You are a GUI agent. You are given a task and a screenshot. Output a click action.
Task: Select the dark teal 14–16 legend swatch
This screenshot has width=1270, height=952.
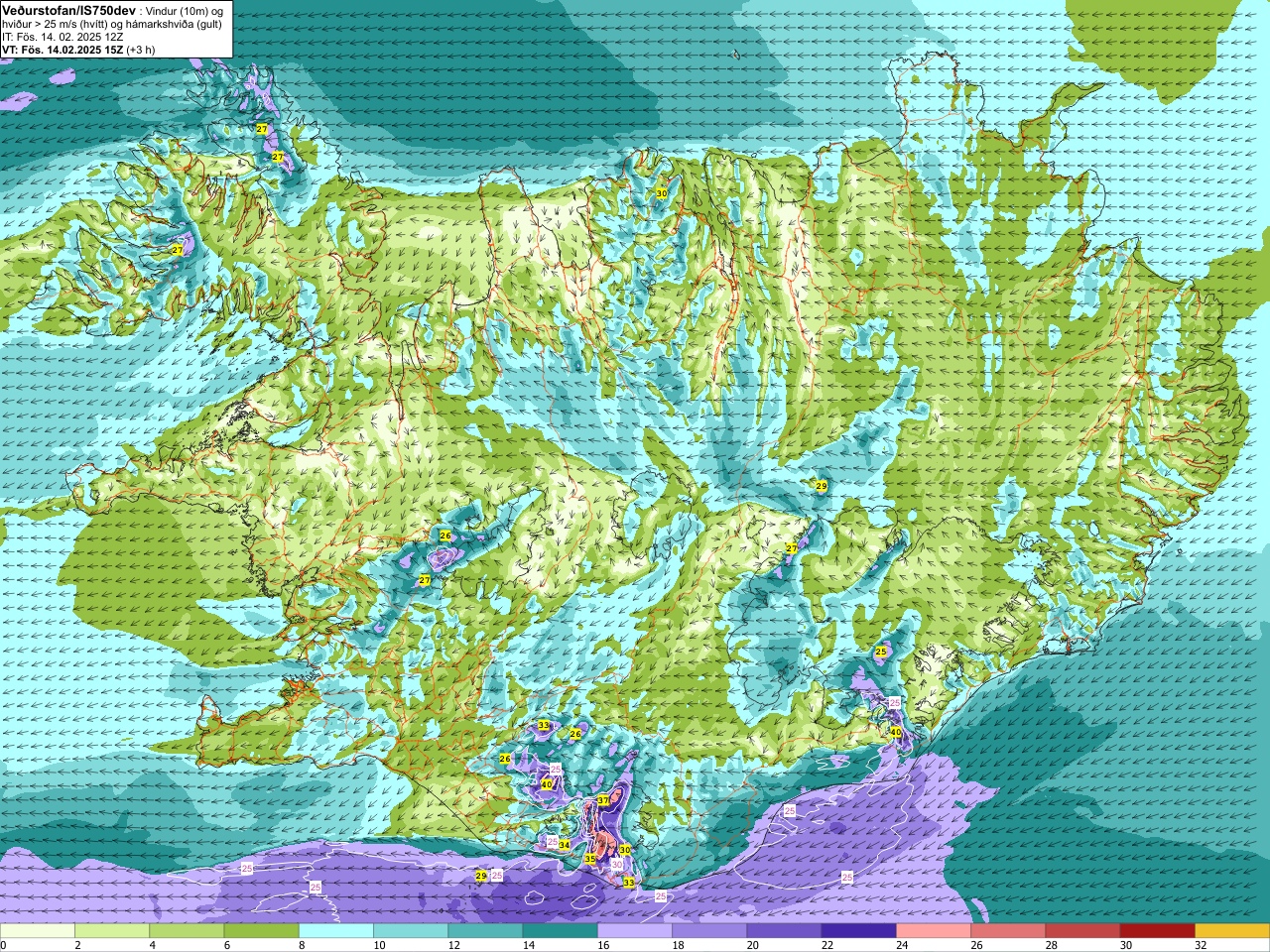(560, 931)
